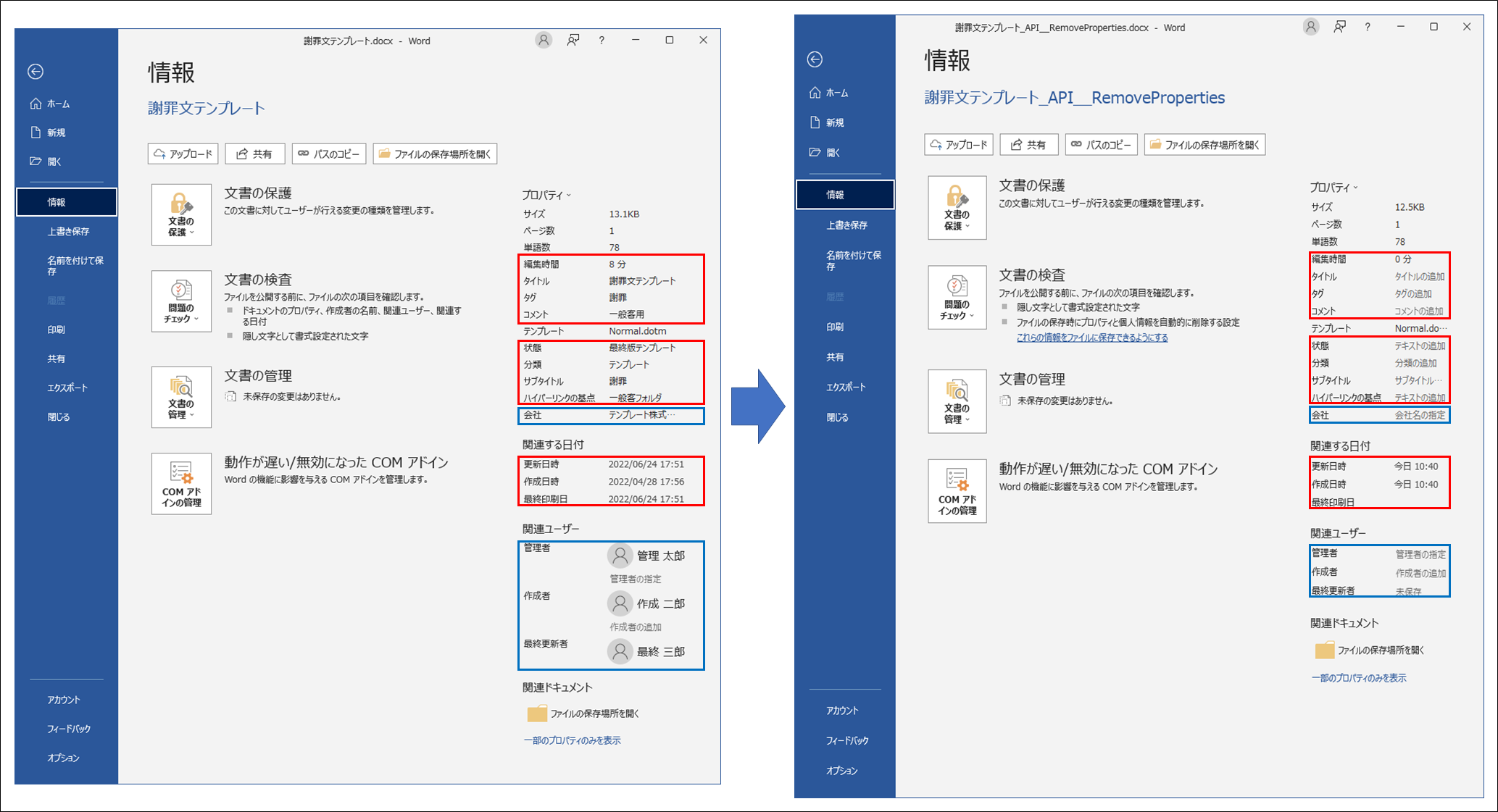Click 上書き保存 in the left window
Image resolution: width=1498 pixels, height=812 pixels.
pos(68,231)
